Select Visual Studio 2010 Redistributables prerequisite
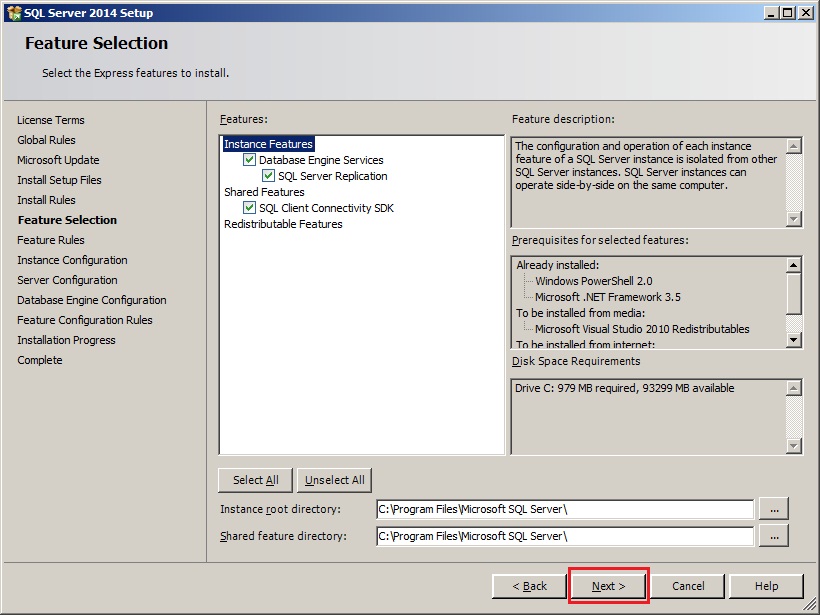 [642, 329]
